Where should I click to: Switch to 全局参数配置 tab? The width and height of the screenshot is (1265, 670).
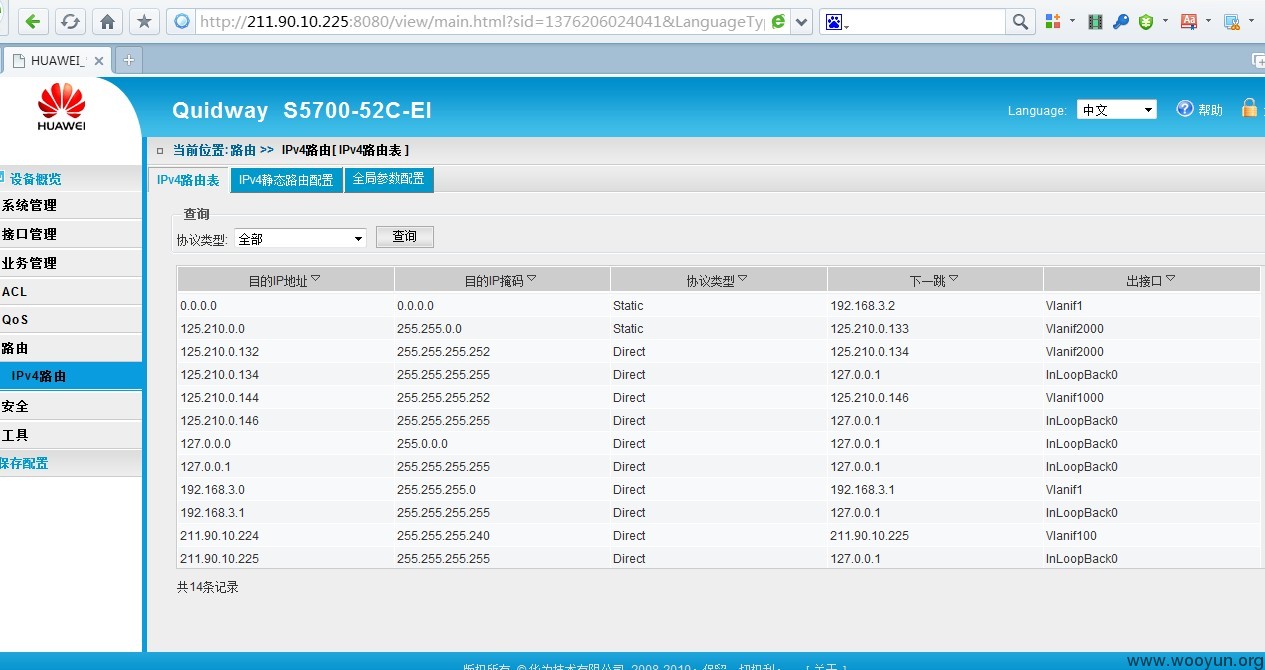(389, 180)
